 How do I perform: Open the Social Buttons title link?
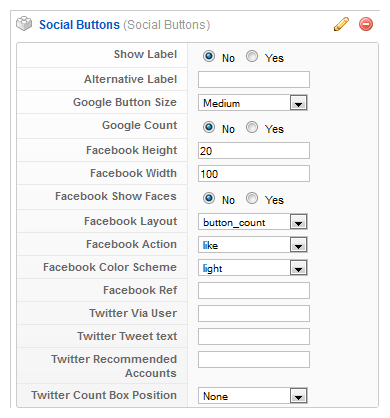click(x=79, y=25)
